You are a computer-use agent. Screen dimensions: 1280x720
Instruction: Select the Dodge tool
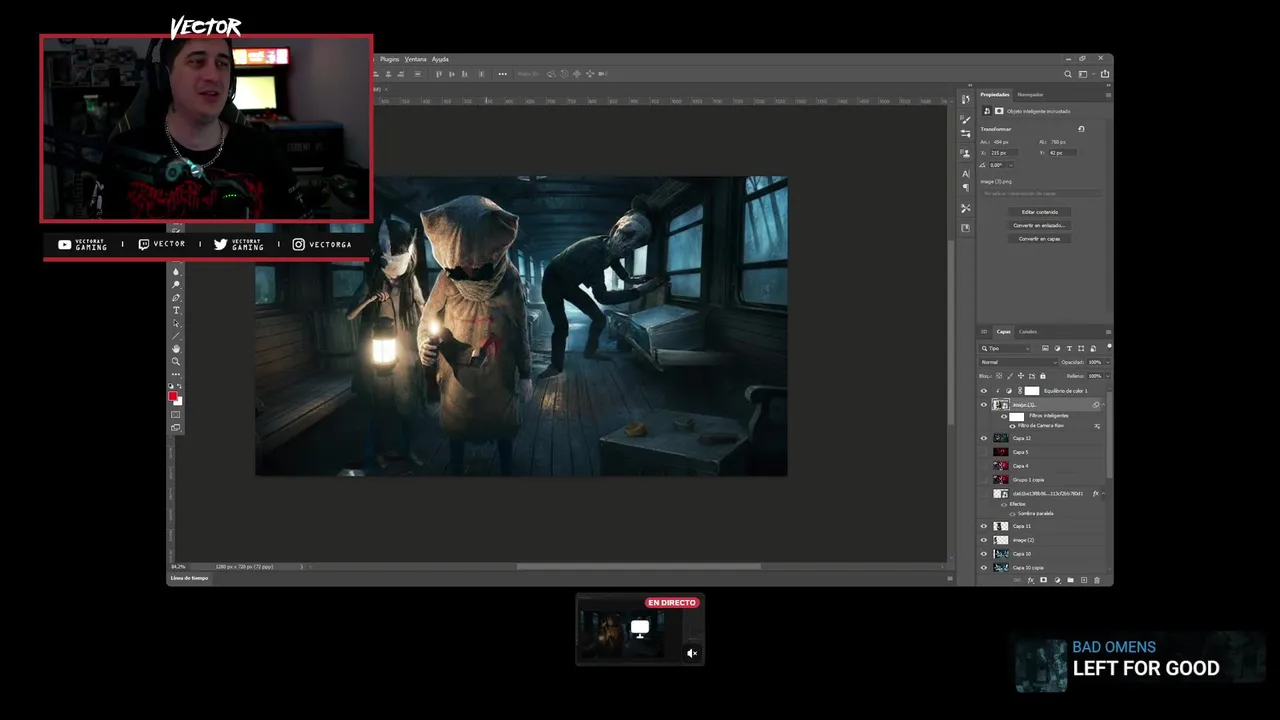pyautogui.click(x=176, y=284)
